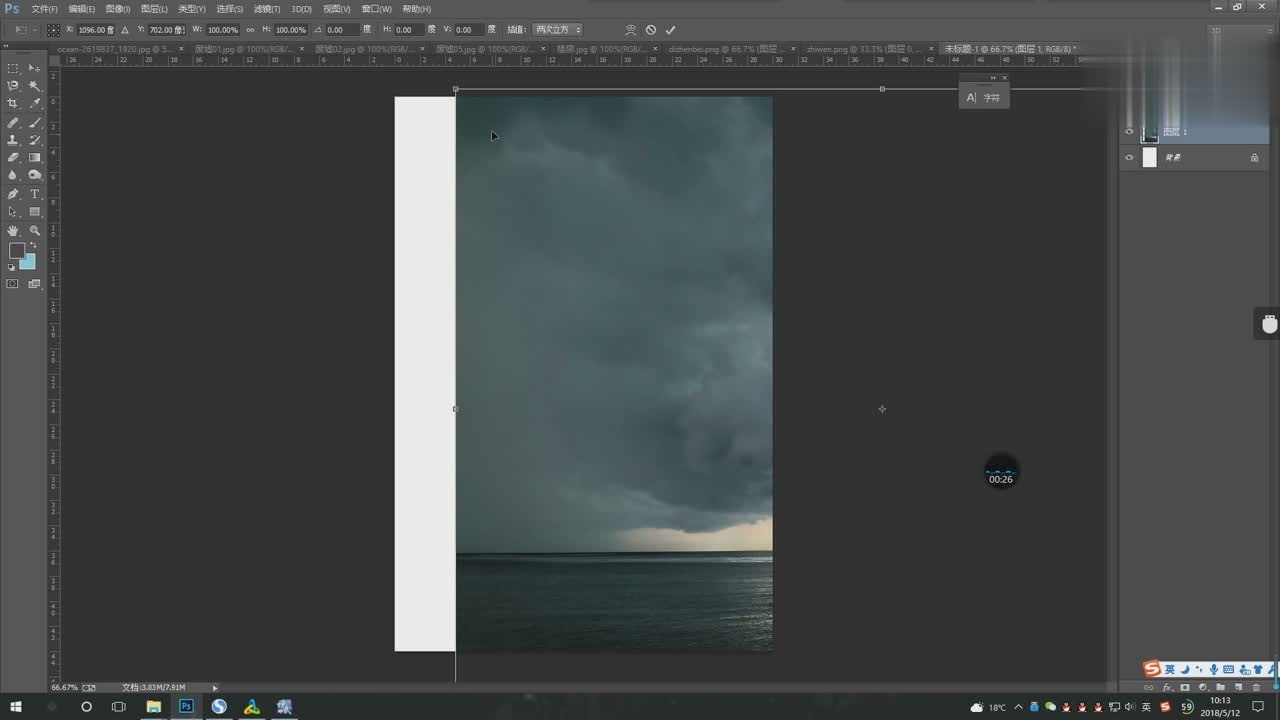Screen dimensions: 1280x720
Task: Set transform reference point location
Action: click(53, 30)
